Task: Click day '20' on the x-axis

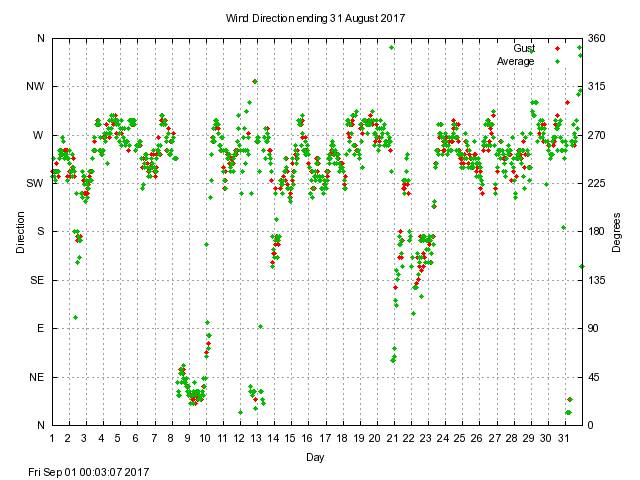Action: (374, 438)
